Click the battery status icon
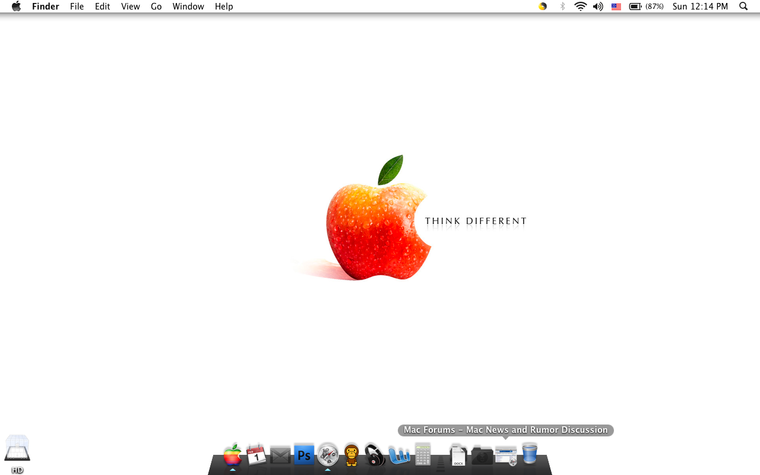 [x=635, y=6]
